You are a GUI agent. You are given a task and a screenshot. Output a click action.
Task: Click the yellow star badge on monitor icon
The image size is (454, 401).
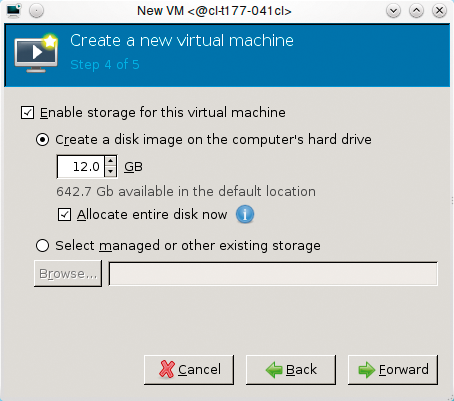pos(50,41)
